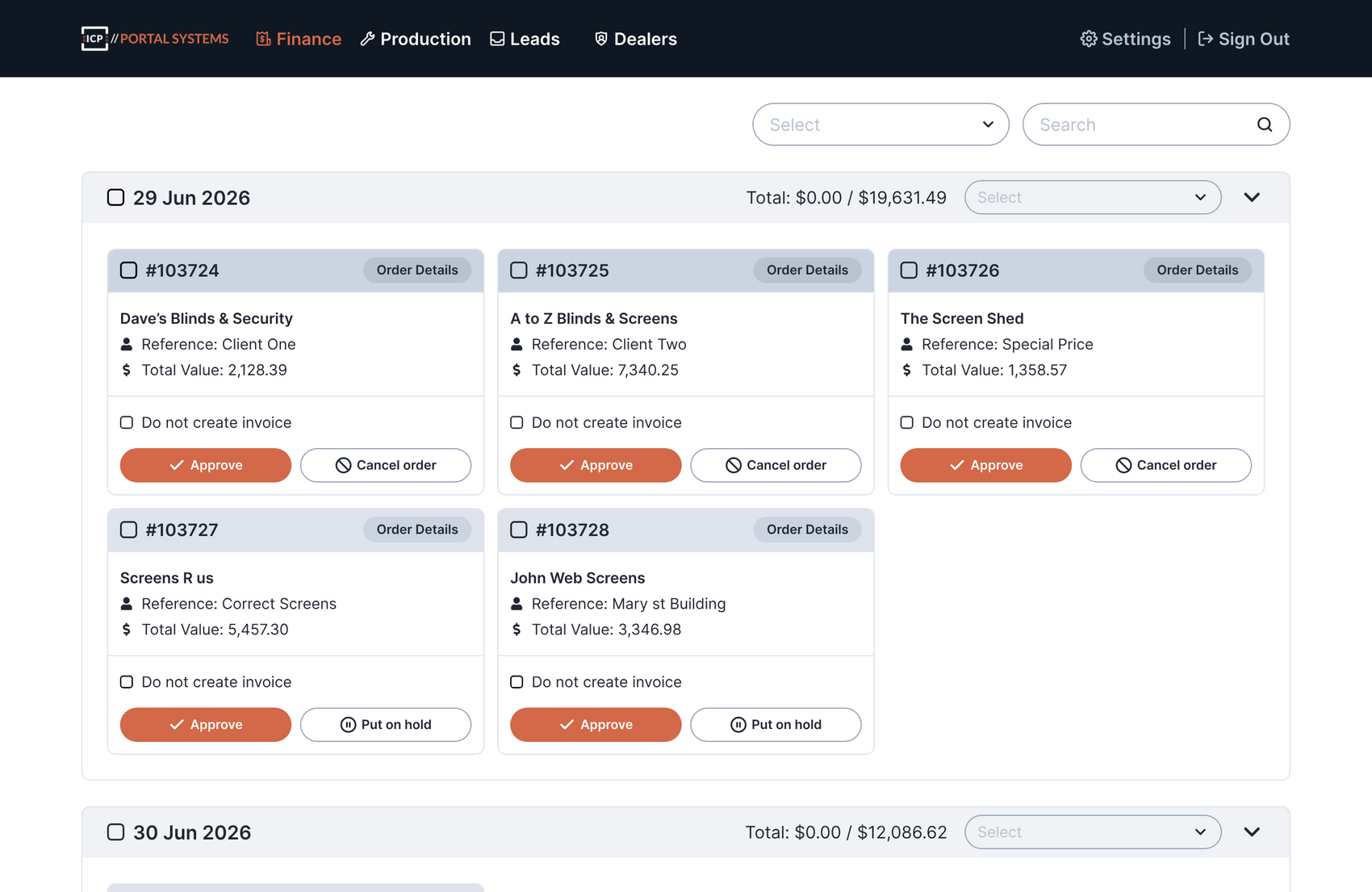The width and height of the screenshot is (1372, 892).
Task: View Order Details for #103726
Action: point(1198,270)
